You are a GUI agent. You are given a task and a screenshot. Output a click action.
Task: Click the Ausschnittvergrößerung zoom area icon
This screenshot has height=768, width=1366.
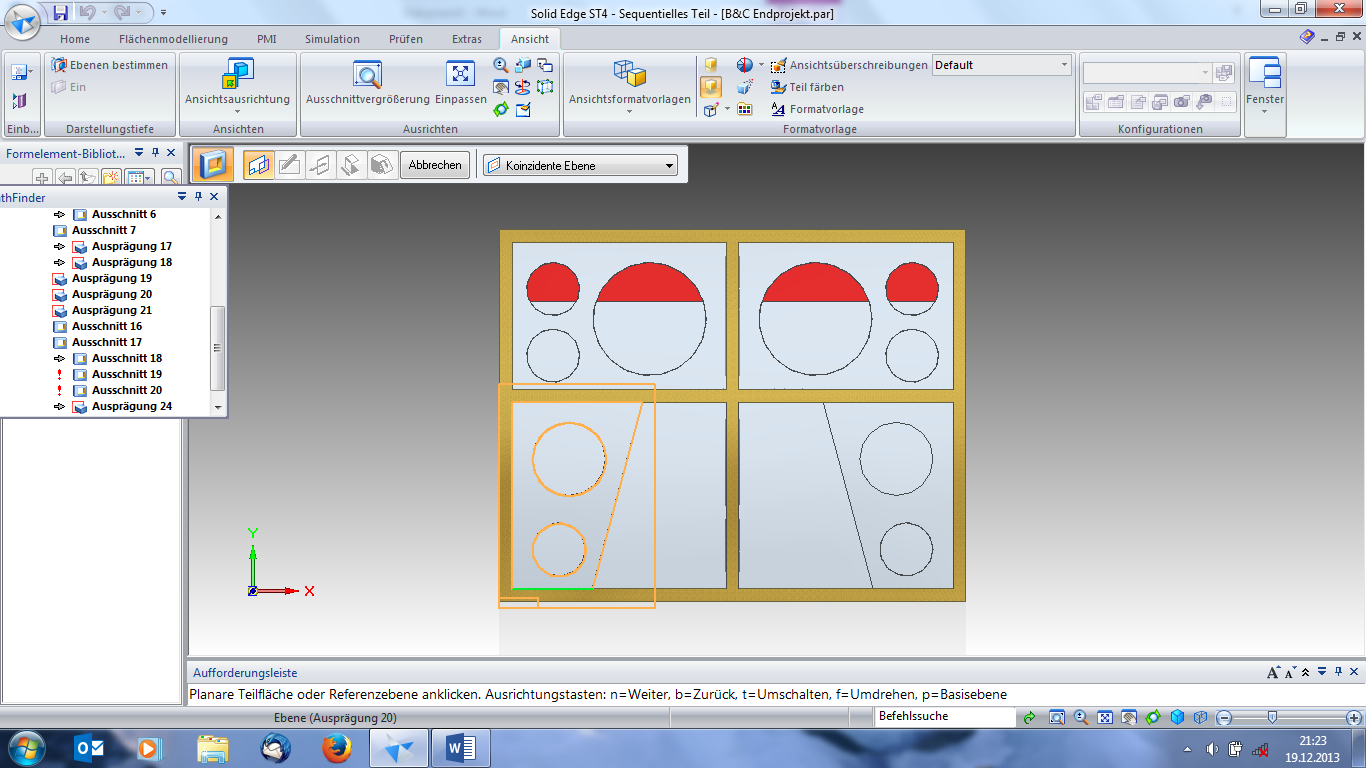[x=367, y=75]
